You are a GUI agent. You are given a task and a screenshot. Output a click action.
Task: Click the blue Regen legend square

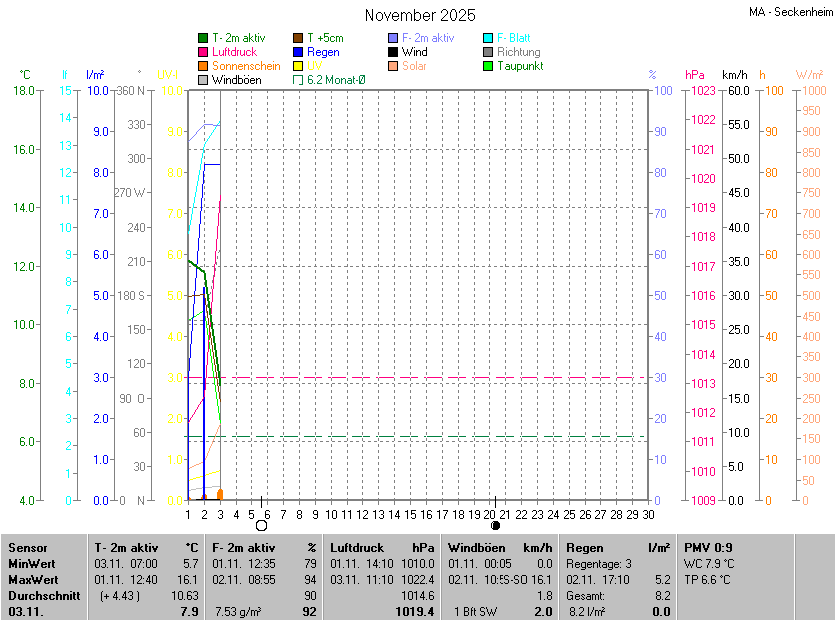(x=298, y=52)
